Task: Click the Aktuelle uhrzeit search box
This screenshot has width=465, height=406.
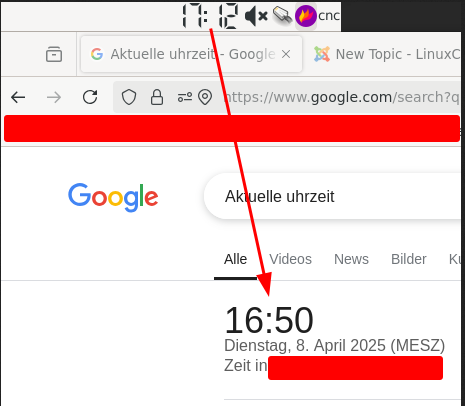Action: [333, 196]
